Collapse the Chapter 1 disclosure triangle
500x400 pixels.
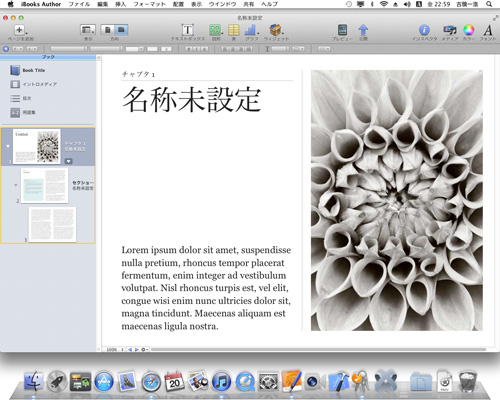coord(8,146)
